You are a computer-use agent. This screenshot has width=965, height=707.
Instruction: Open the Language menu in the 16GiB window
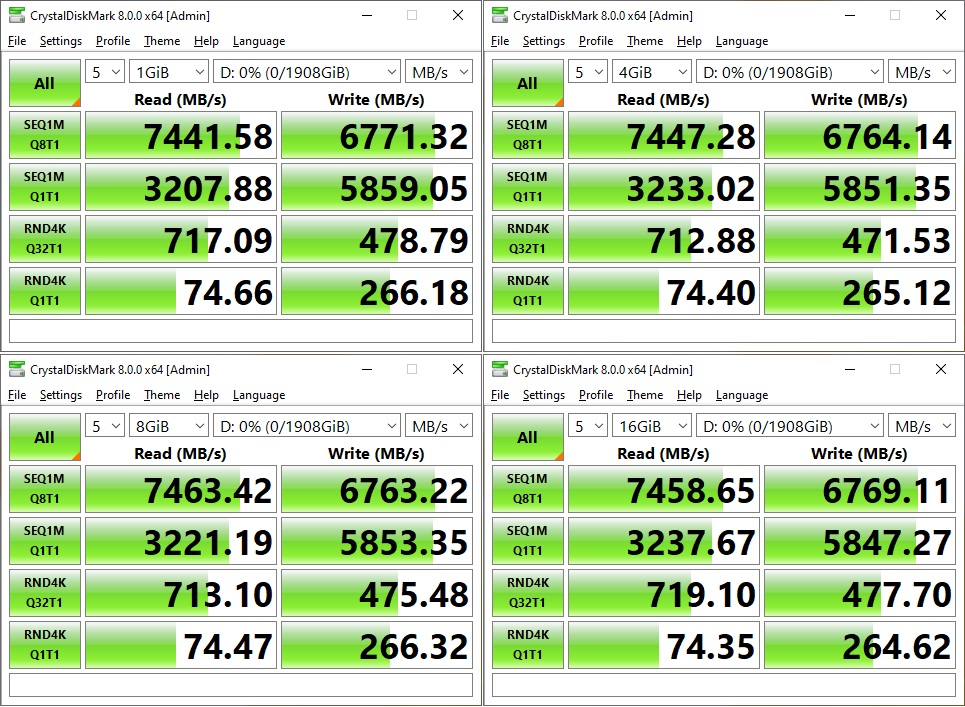(741, 395)
